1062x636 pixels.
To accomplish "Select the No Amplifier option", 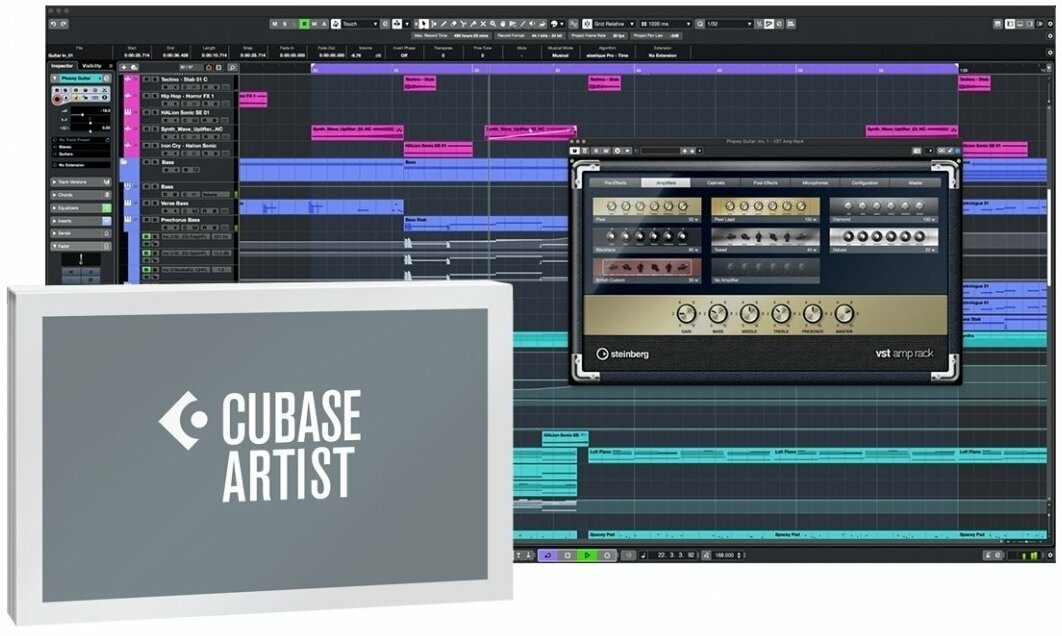I will (x=765, y=270).
